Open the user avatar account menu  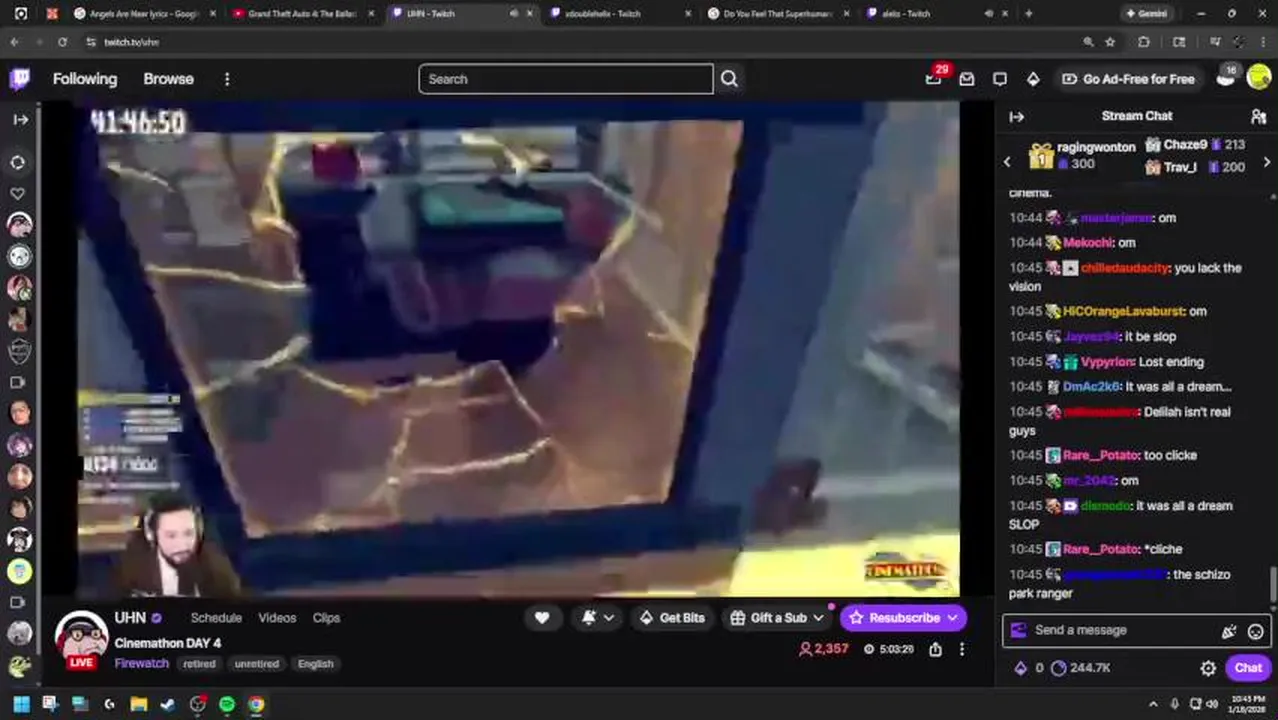[1259, 79]
